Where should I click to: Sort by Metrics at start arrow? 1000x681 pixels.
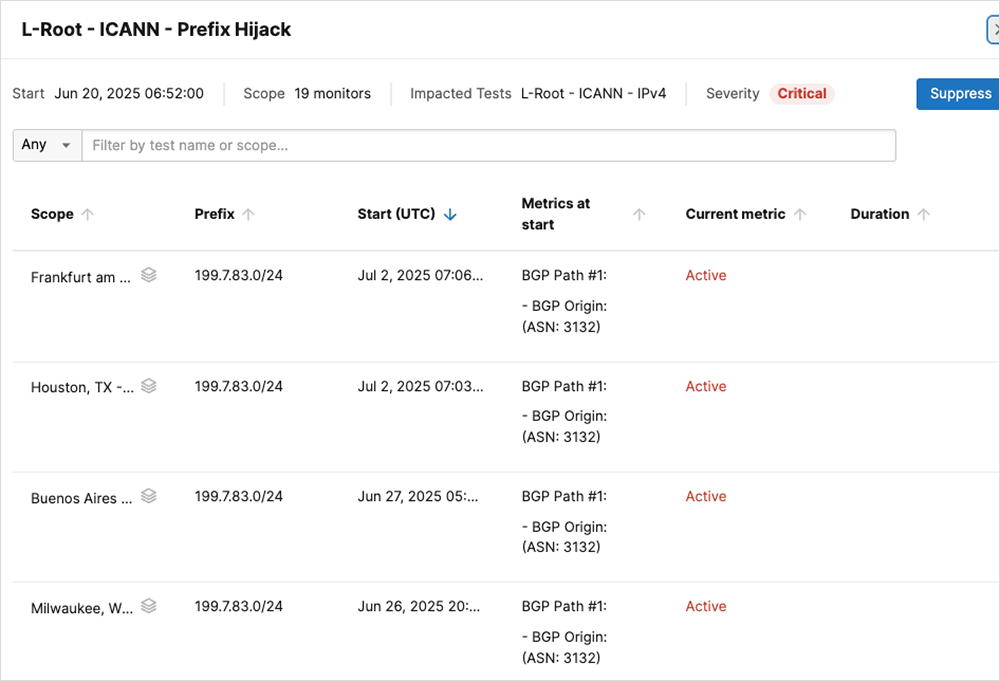pyautogui.click(x=639, y=214)
